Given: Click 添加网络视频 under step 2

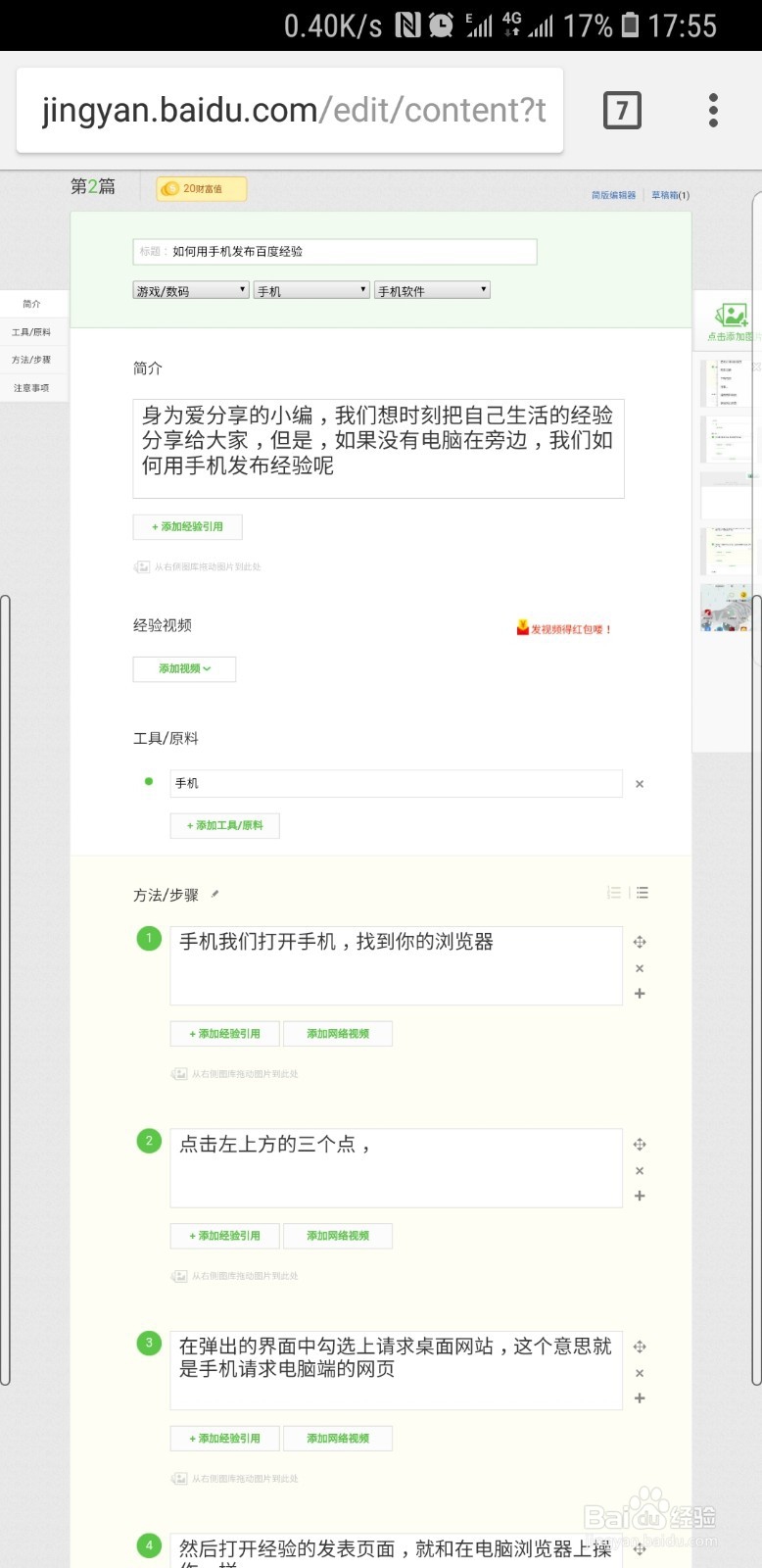Looking at the screenshot, I should 338,1236.
